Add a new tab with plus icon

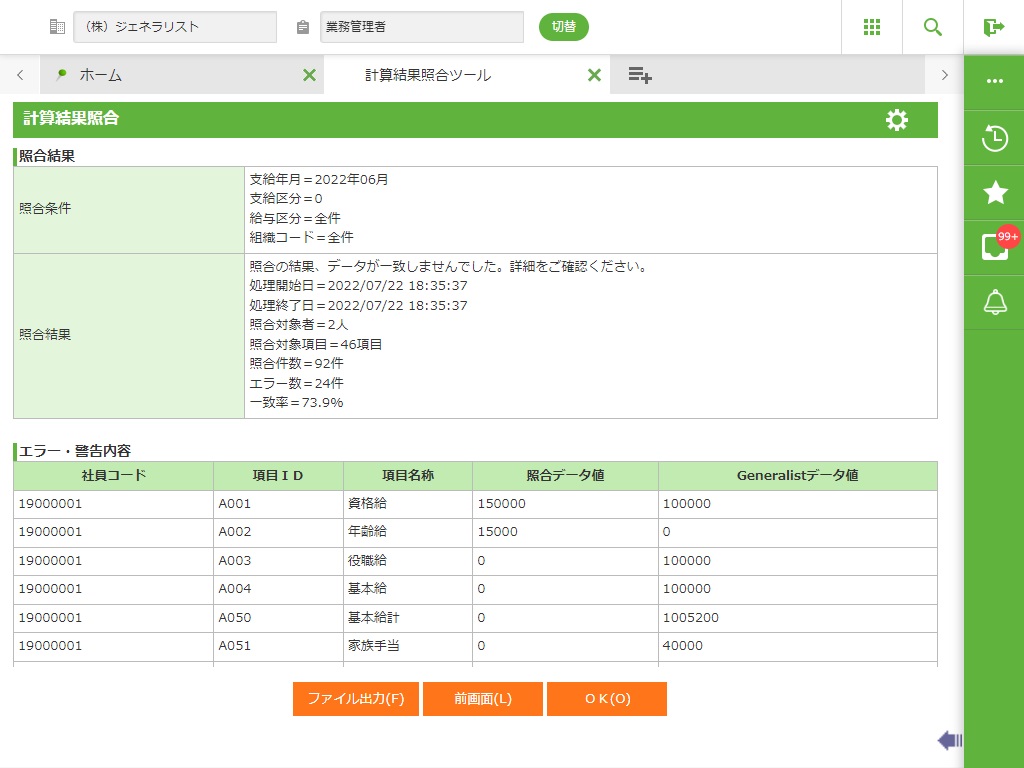640,75
